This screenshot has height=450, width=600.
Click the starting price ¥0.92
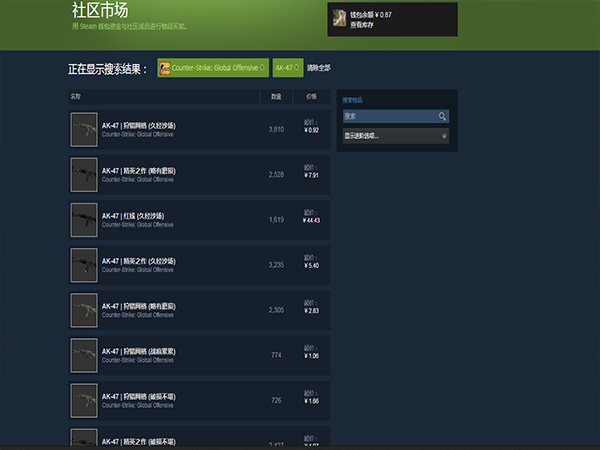[x=311, y=130]
